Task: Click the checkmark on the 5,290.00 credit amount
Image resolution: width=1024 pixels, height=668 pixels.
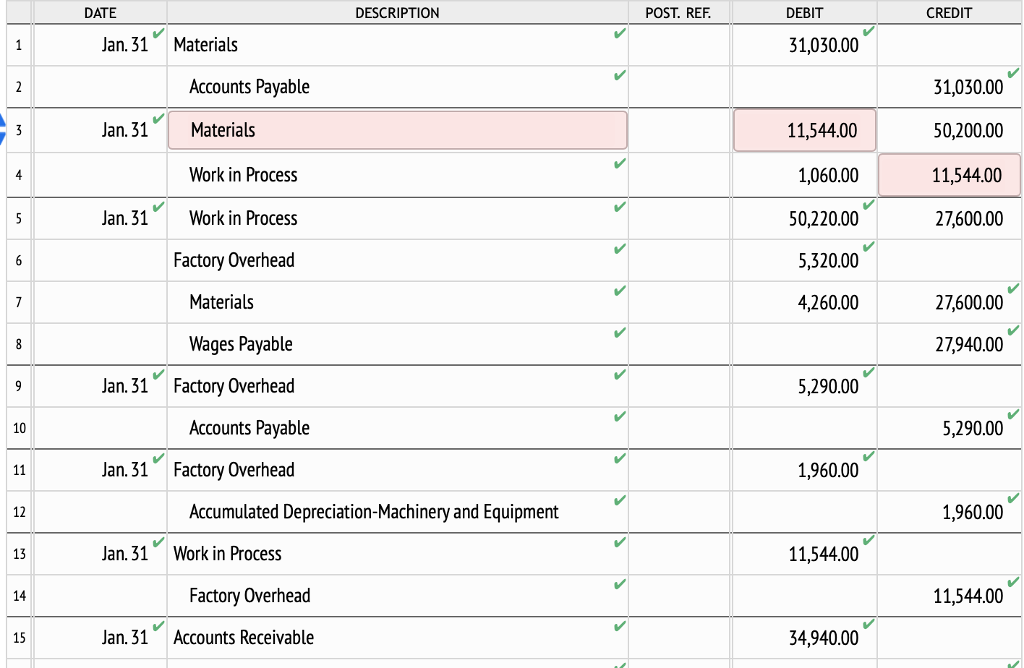Action: 1013,416
